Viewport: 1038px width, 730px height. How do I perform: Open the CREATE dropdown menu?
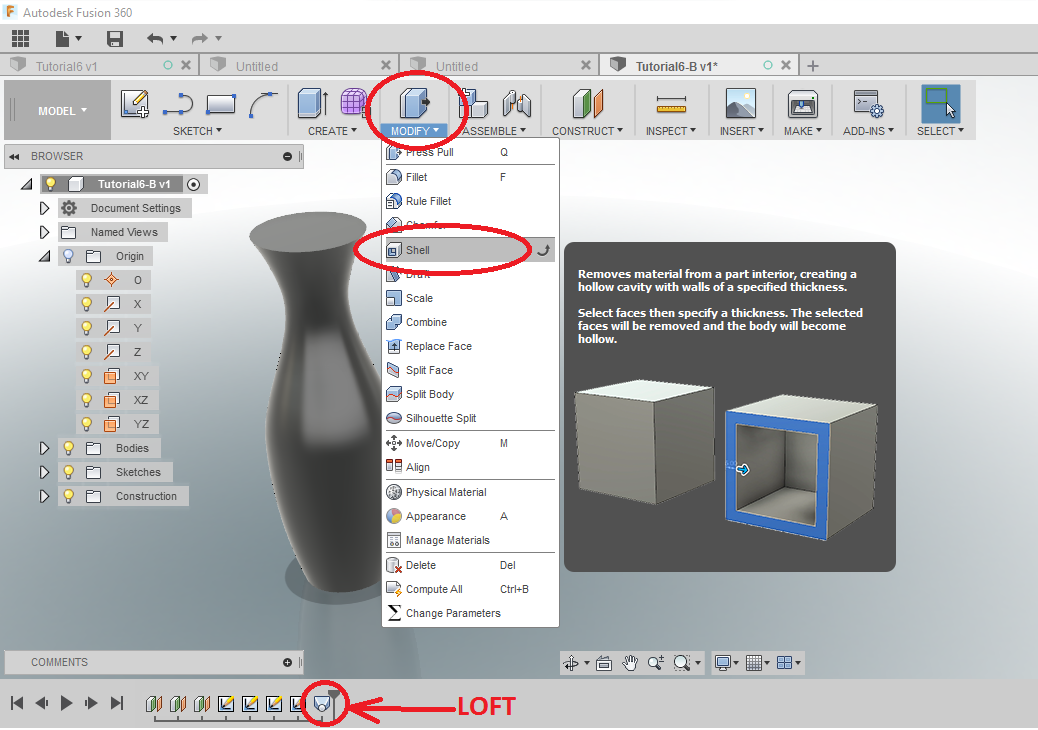pos(332,131)
